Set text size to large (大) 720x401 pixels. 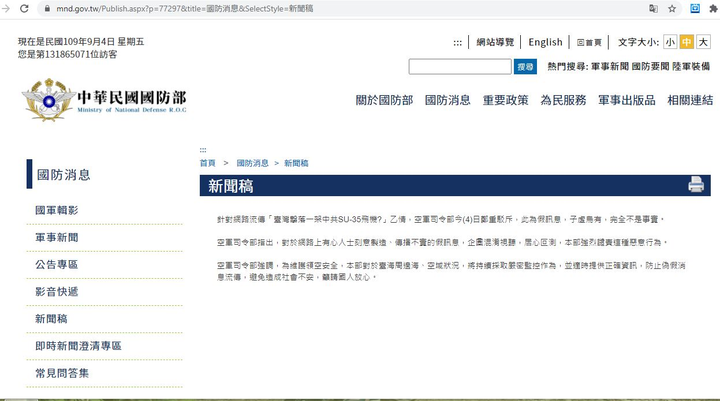coord(702,42)
